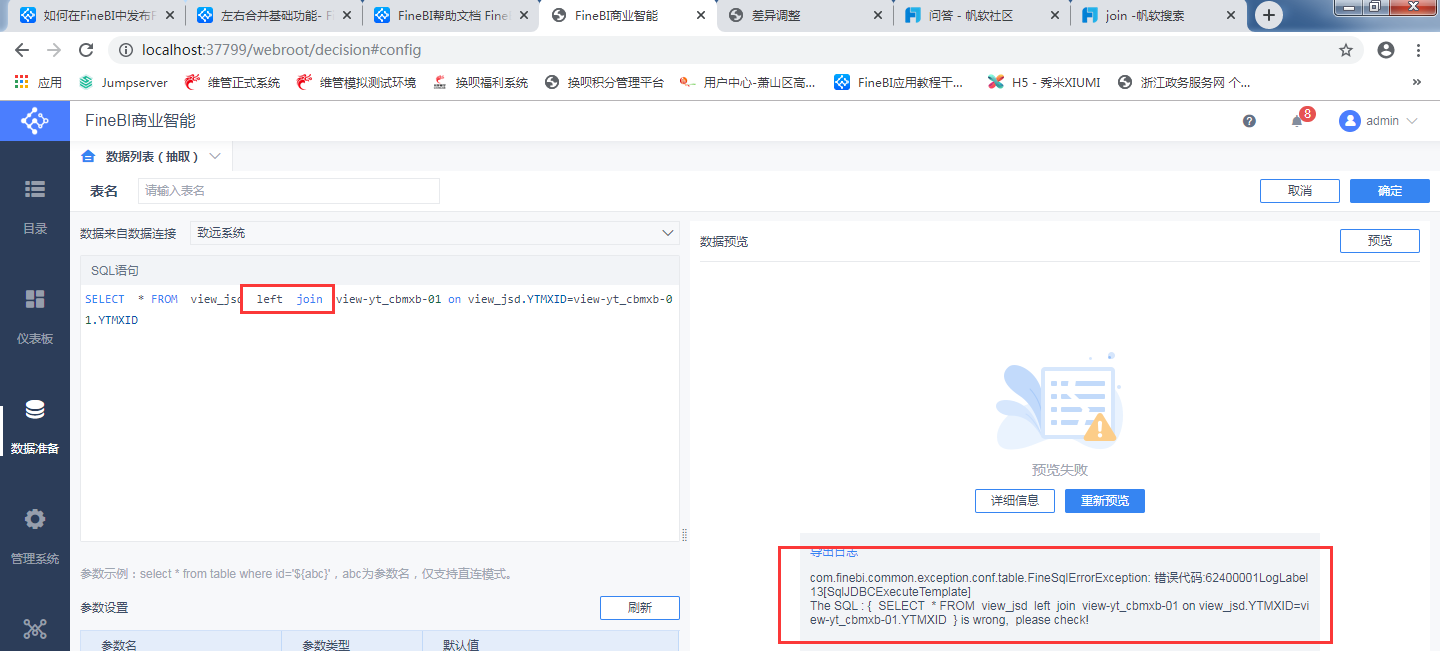1440x651 pixels.
Task: Click the panel splitter handle beside SQL editor
Action: tap(684, 535)
